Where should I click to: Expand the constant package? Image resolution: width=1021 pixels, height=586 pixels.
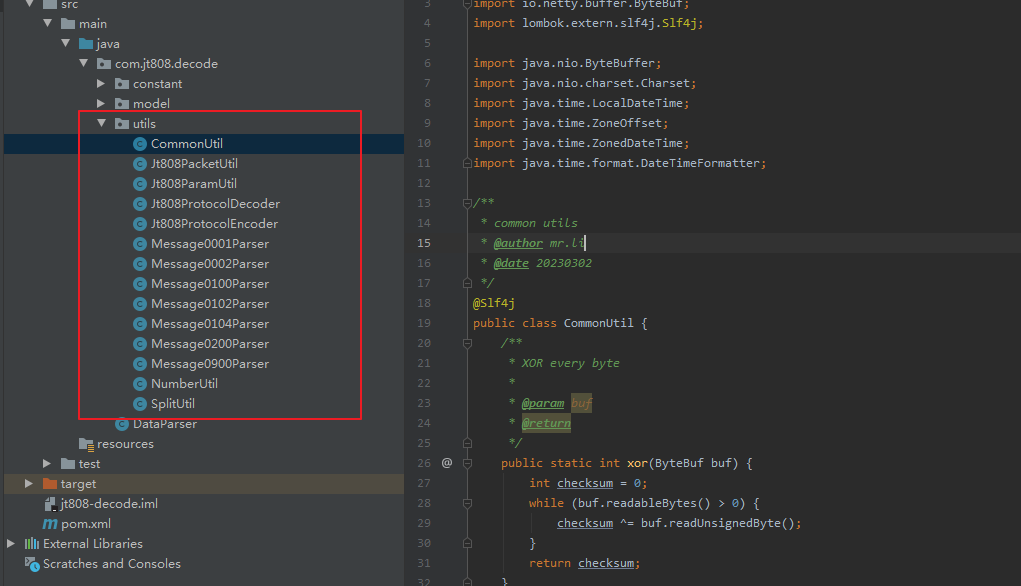tap(101, 84)
